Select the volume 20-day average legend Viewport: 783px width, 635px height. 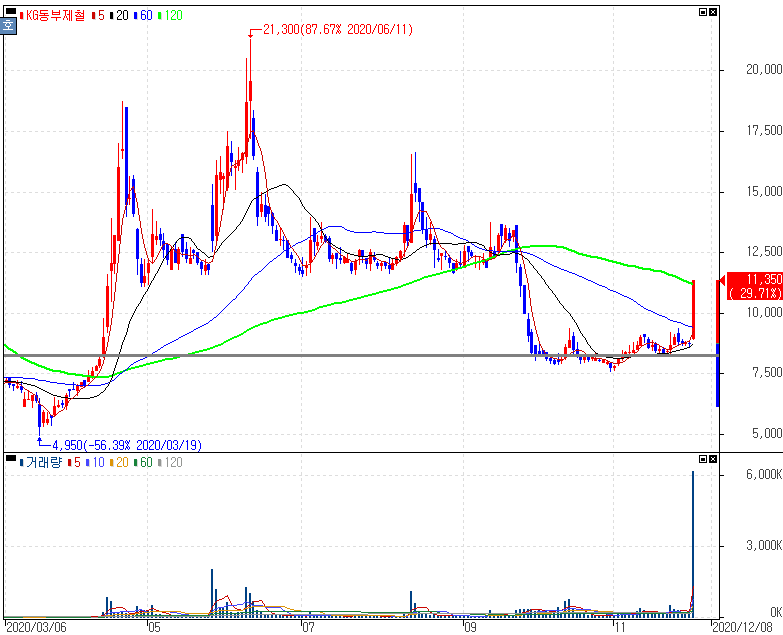[x=119, y=462]
